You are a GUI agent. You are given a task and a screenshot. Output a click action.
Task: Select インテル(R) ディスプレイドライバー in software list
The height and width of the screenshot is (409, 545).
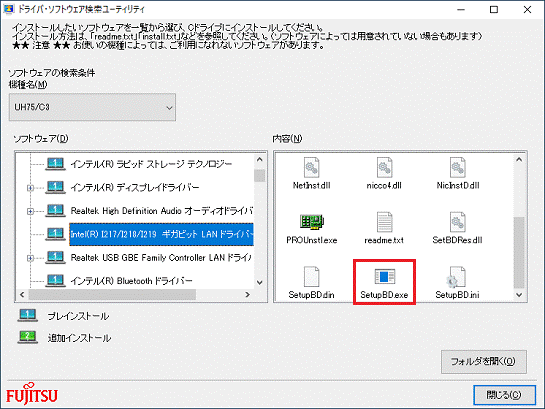click(135, 187)
